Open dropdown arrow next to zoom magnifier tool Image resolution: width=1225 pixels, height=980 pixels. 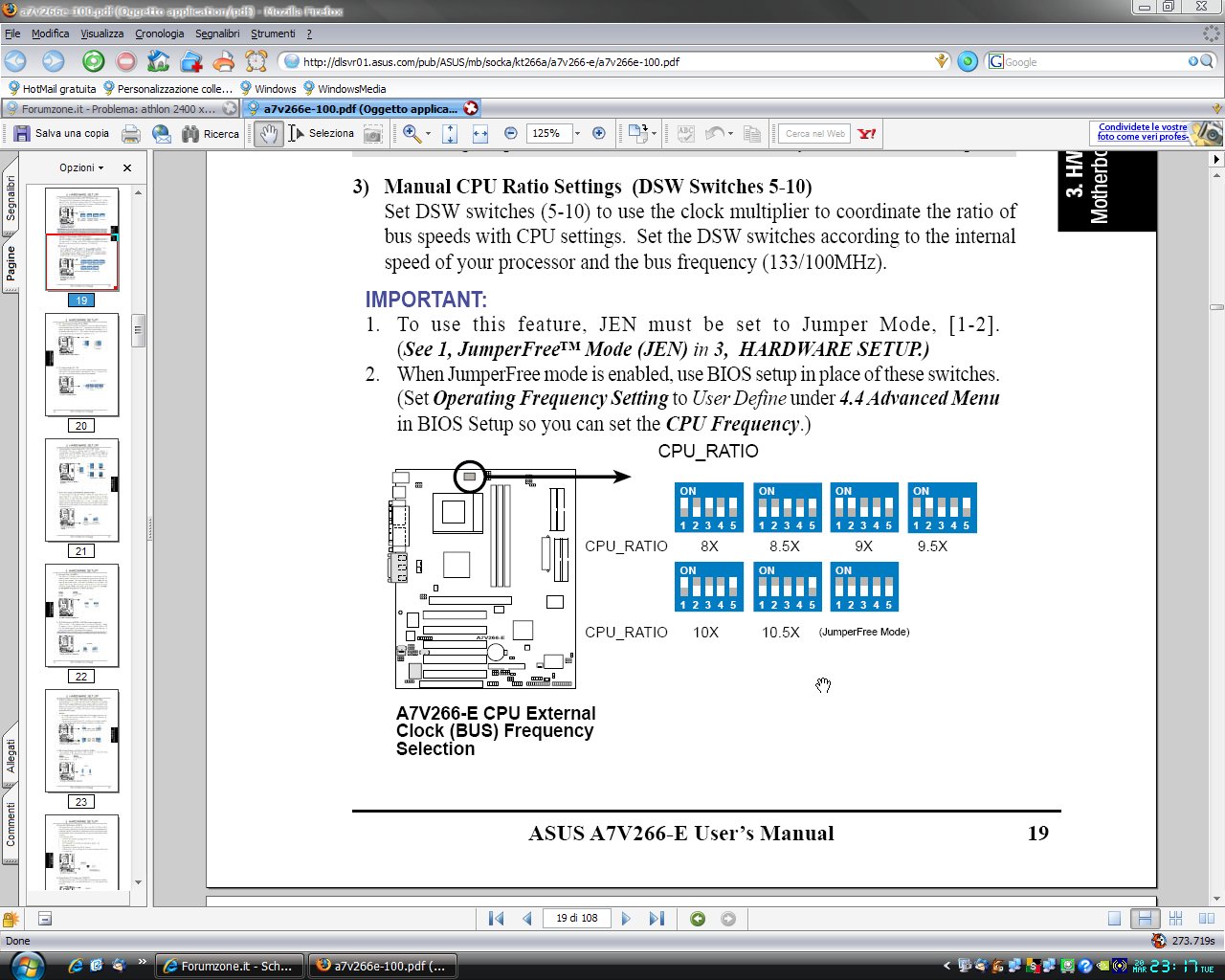pyautogui.click(x=428, y=134)
